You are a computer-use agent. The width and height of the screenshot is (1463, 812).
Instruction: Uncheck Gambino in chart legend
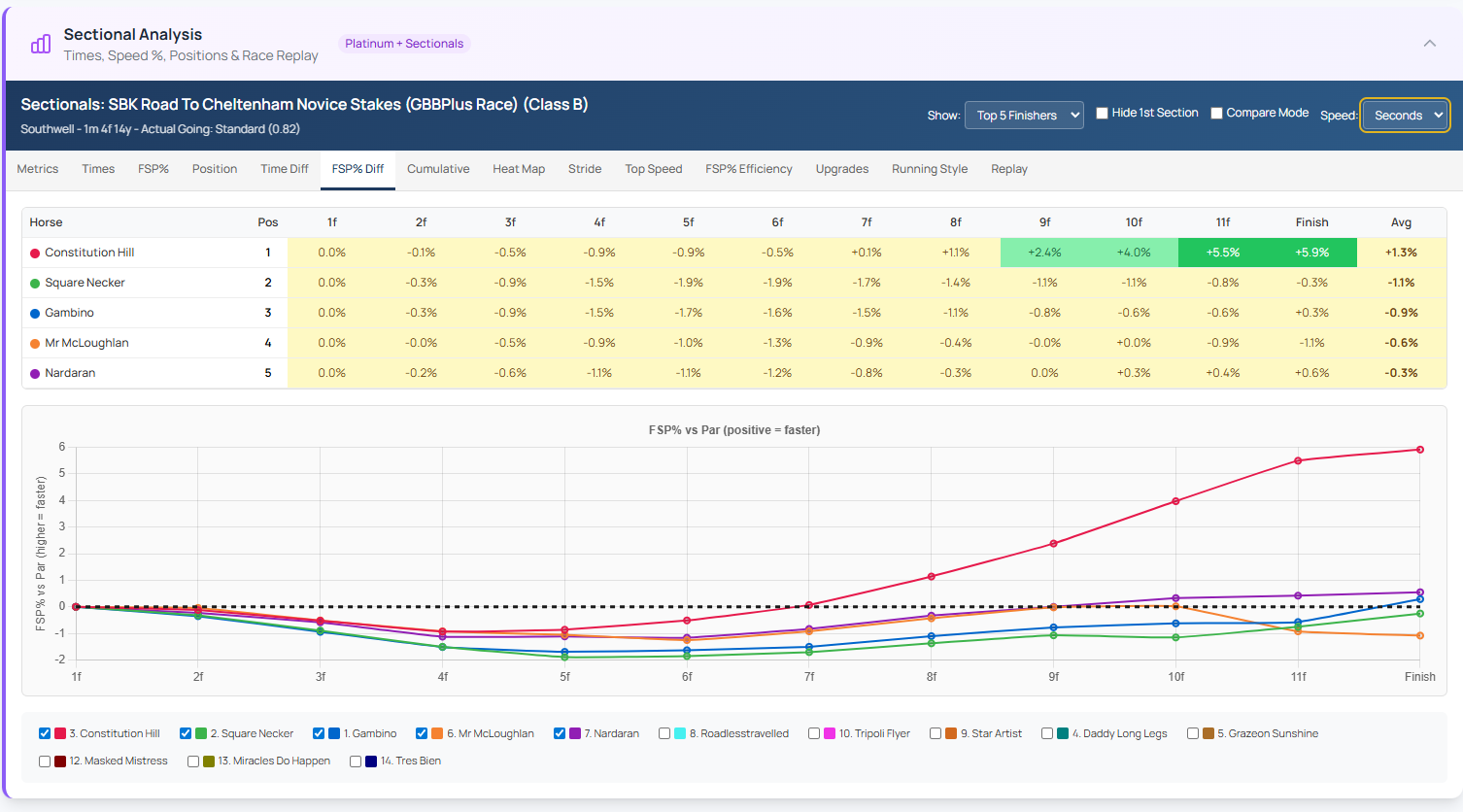[319, 733]
